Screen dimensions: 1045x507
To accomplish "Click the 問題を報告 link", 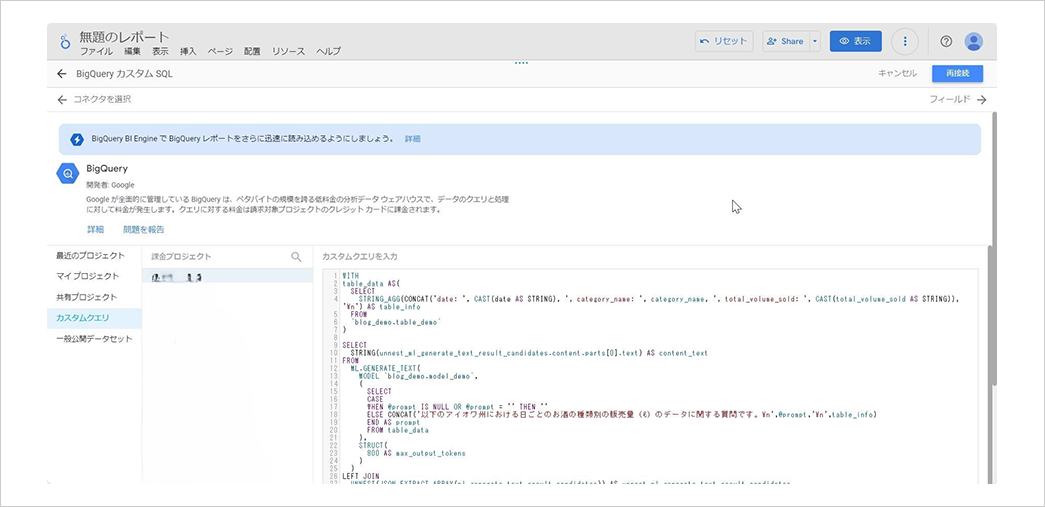I will [143, 230].
